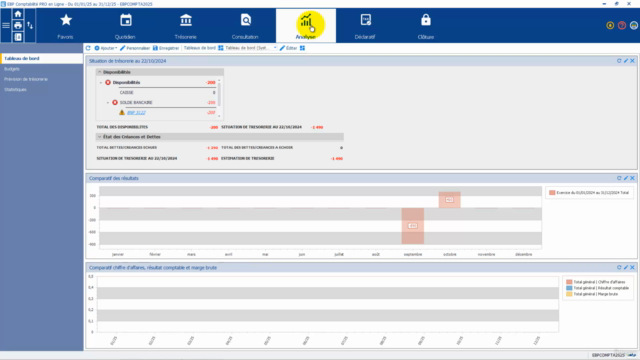Open the Ajouter dropdown
Screen dimensions: 640x360
click(106, 48)
